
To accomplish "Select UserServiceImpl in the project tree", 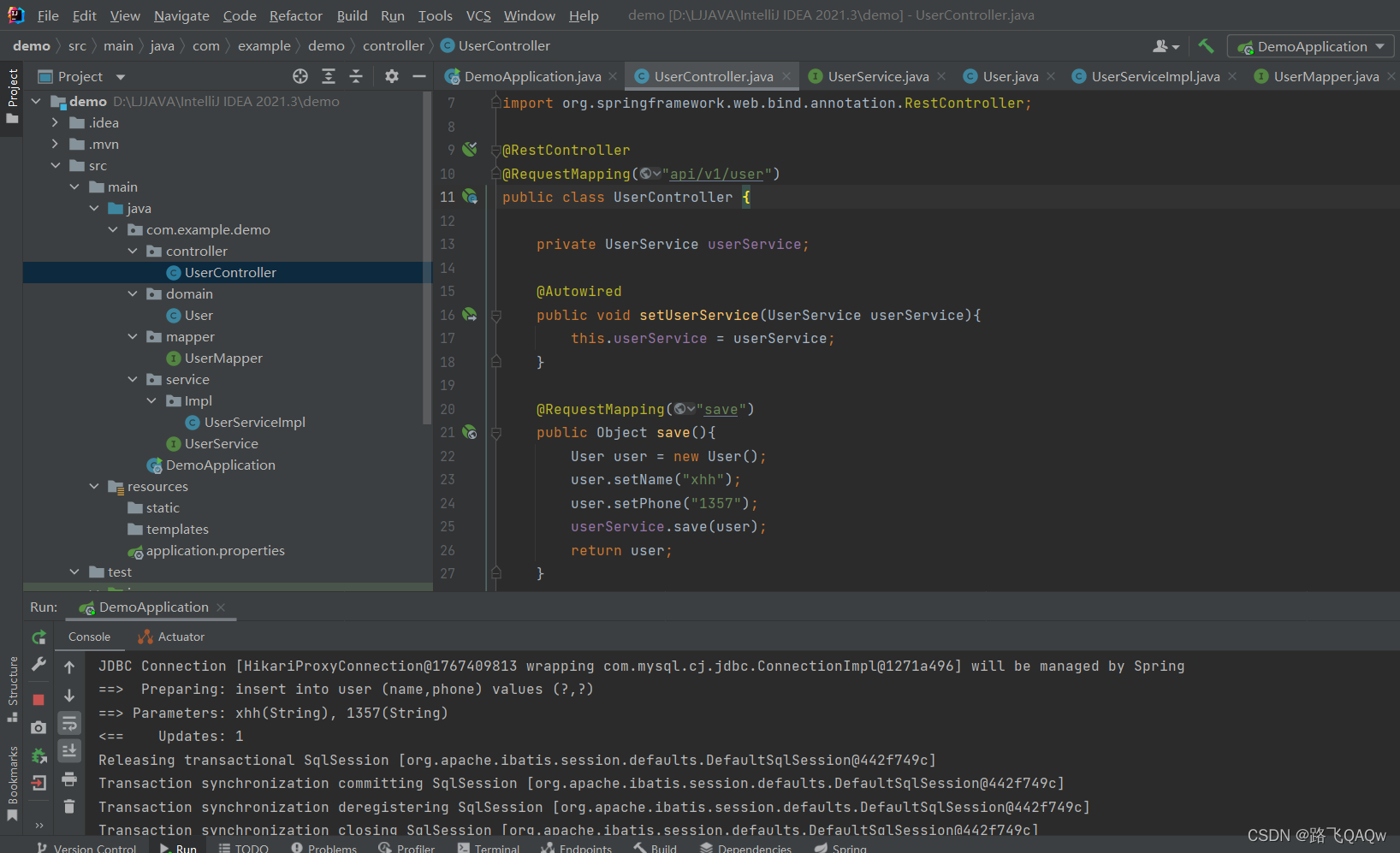I will tap(254, 422).
